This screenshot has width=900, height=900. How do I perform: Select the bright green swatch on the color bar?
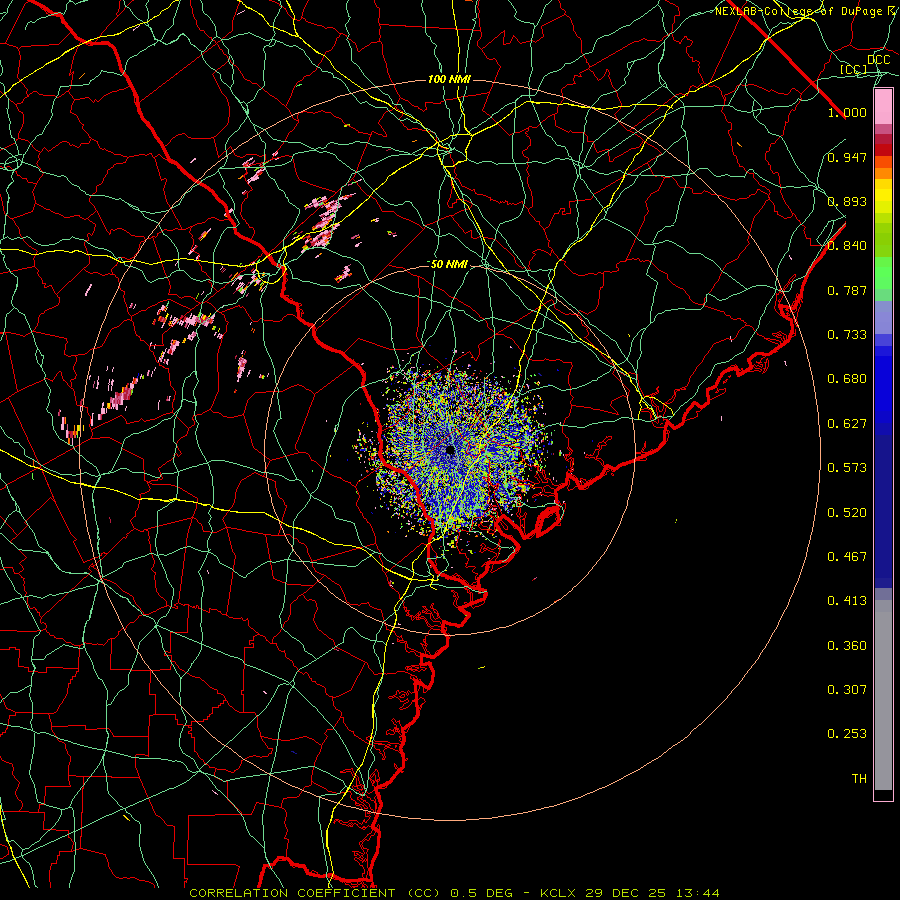pos(883,273)
